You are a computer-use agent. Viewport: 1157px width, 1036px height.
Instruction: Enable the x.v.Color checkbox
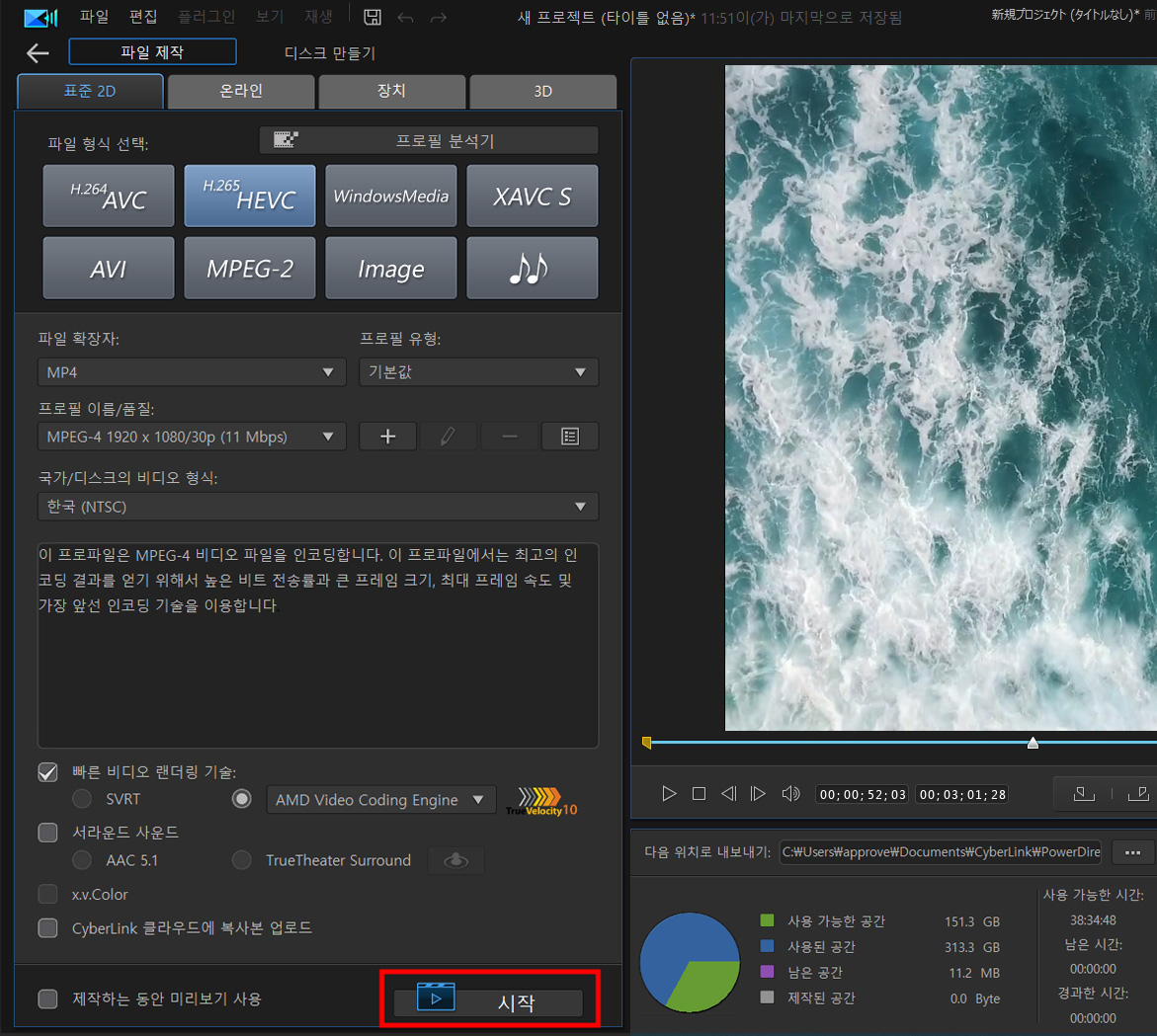pos(48,894)
